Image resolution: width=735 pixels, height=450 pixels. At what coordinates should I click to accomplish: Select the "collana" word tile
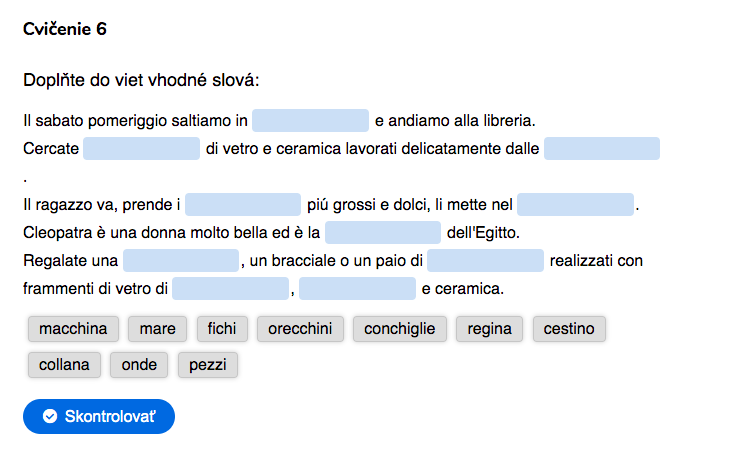[64, 365]
